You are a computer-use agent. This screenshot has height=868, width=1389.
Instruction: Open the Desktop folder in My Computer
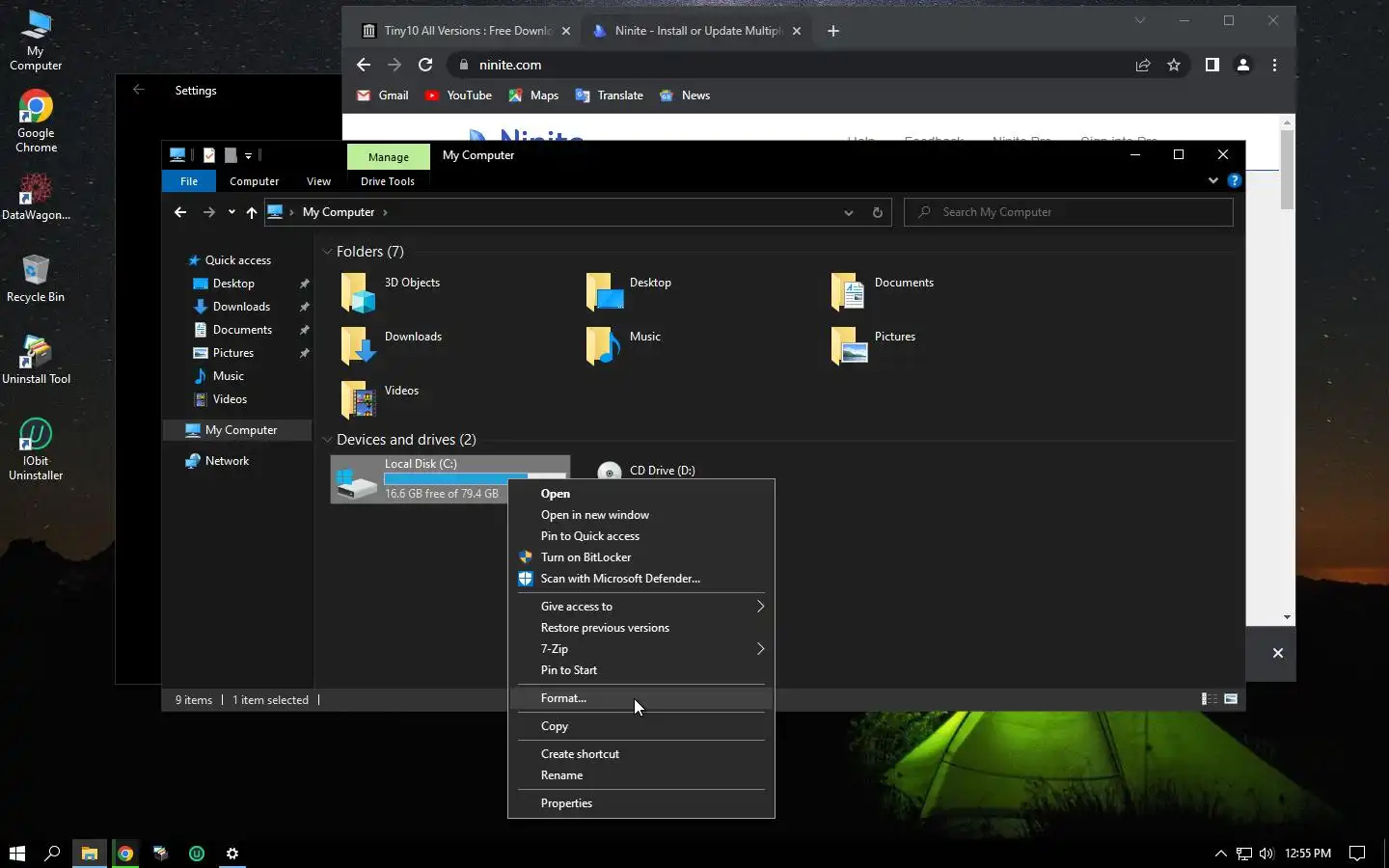pos(604,292)
